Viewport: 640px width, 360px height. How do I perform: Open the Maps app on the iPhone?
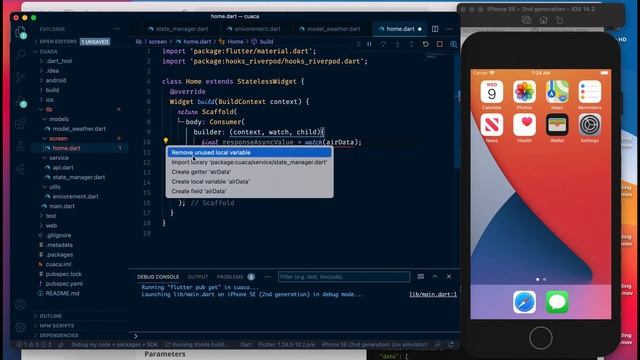coord(557,91)
